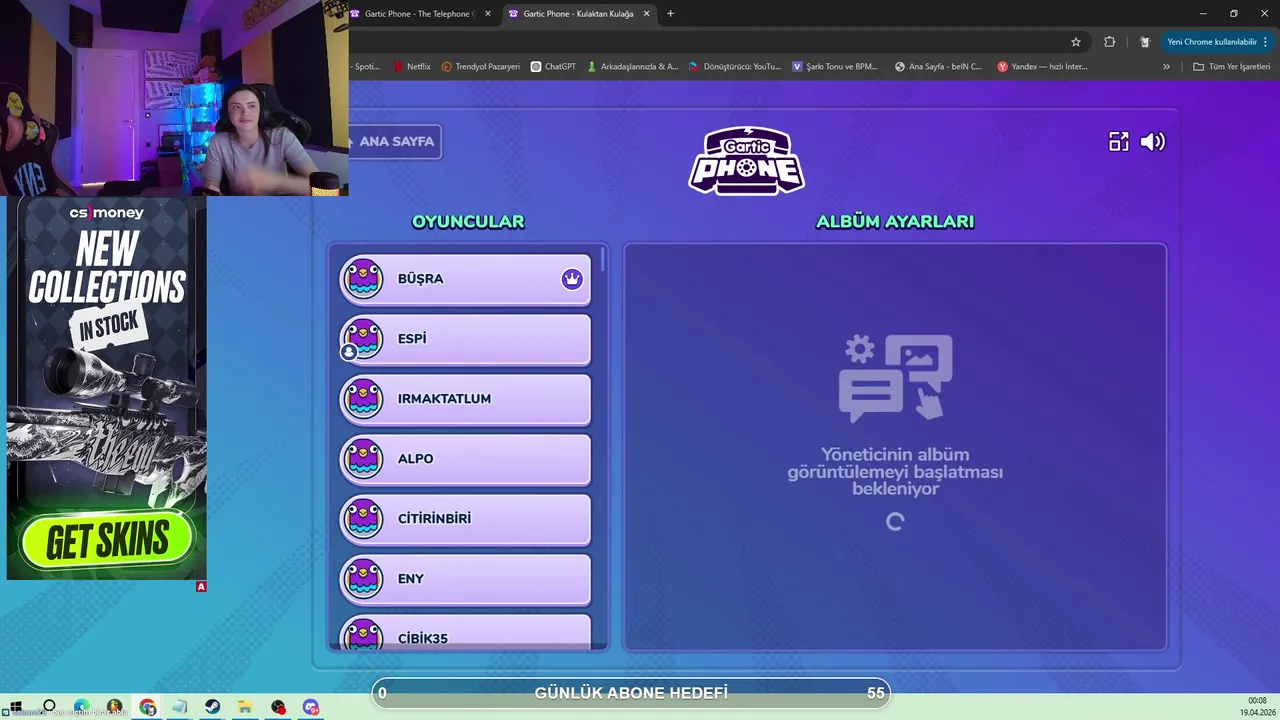Open the Arkadaşlarınızla bookmark

click(632, 67)
